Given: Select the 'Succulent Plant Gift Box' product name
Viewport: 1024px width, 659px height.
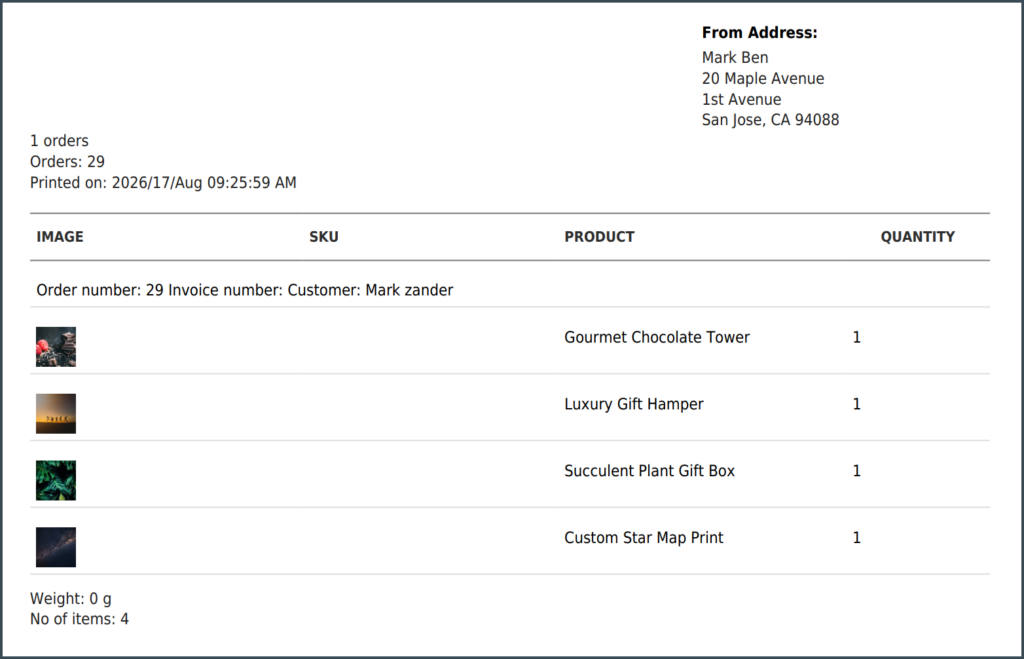Looking at the screenshot, I should click(x=649, y=471).
